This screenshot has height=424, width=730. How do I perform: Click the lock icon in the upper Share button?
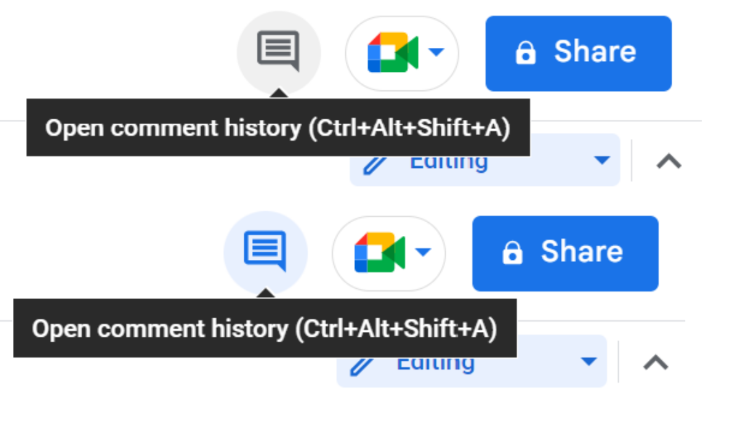[526, 53]
